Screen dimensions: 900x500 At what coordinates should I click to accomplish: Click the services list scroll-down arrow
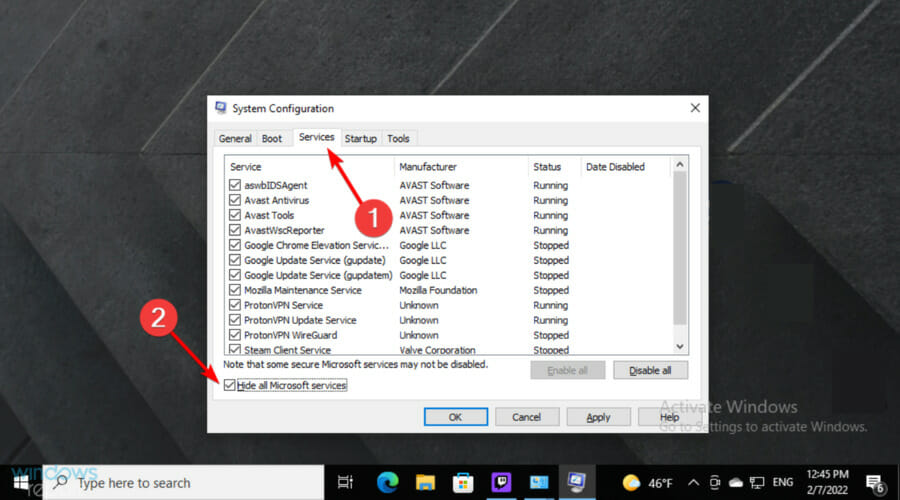pyautogui.click(x=680, y=347)
